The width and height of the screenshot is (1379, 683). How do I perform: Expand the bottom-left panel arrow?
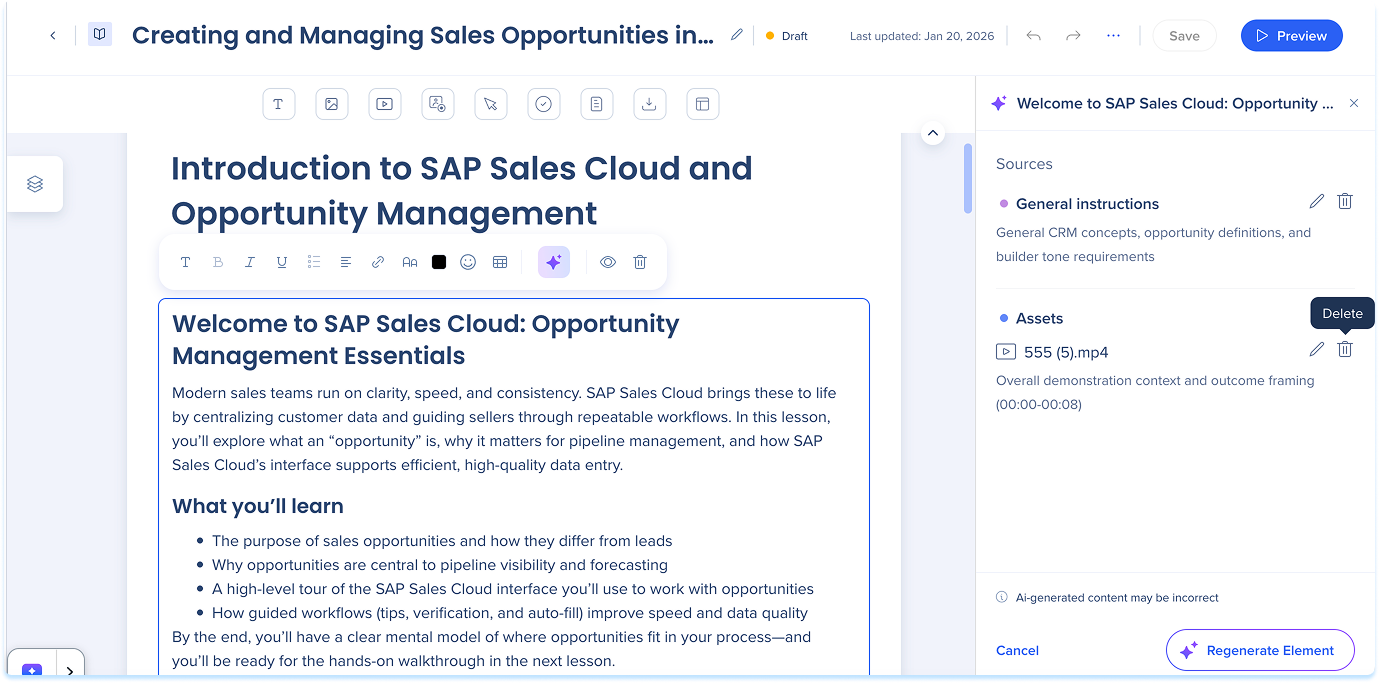pos(70,669)
